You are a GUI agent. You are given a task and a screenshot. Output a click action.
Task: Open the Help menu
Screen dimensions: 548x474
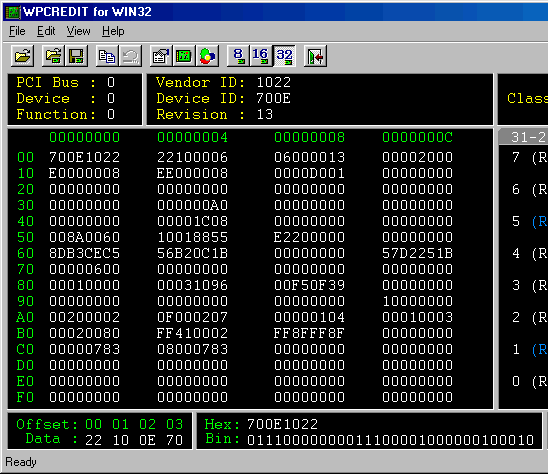pyautogui.click(x=113, y=31)
